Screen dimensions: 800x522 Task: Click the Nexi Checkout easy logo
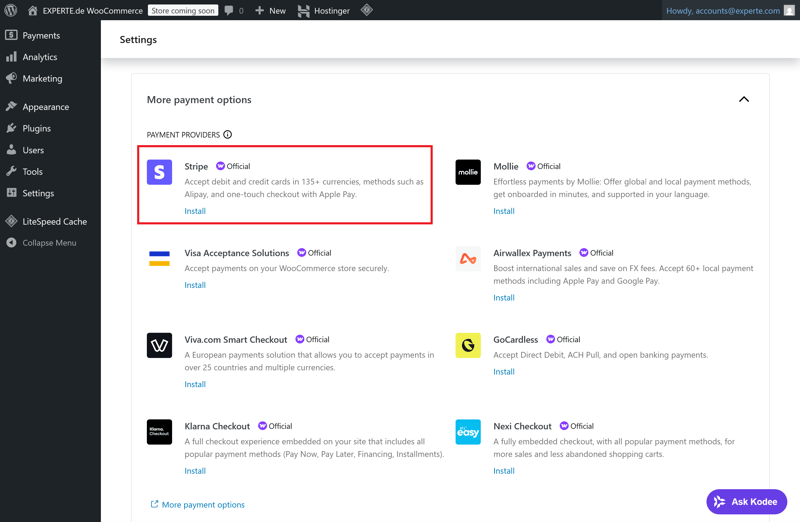(468, 432)
